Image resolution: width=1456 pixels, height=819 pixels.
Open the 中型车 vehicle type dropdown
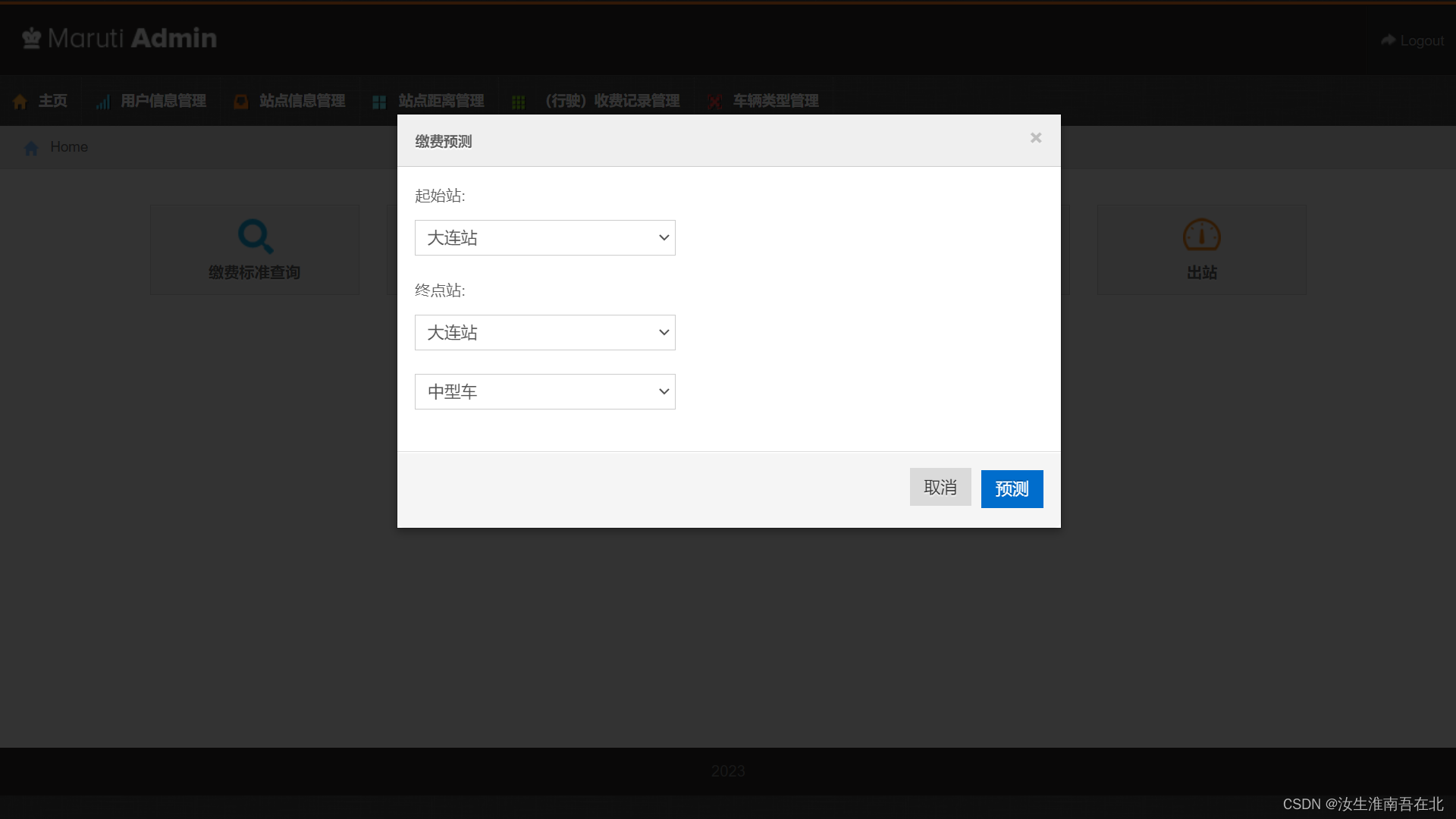coord(544,391)
